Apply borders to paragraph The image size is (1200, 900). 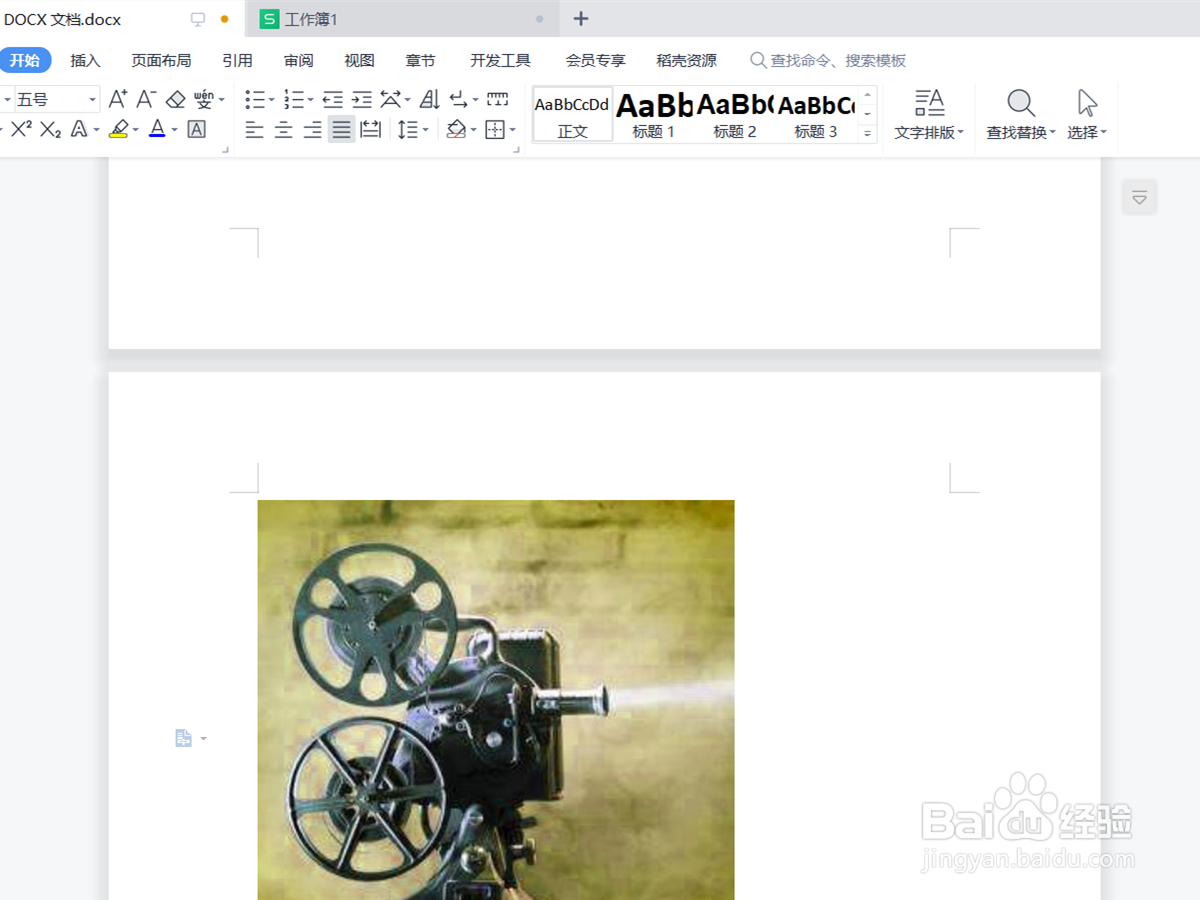[x=495, y=129]
